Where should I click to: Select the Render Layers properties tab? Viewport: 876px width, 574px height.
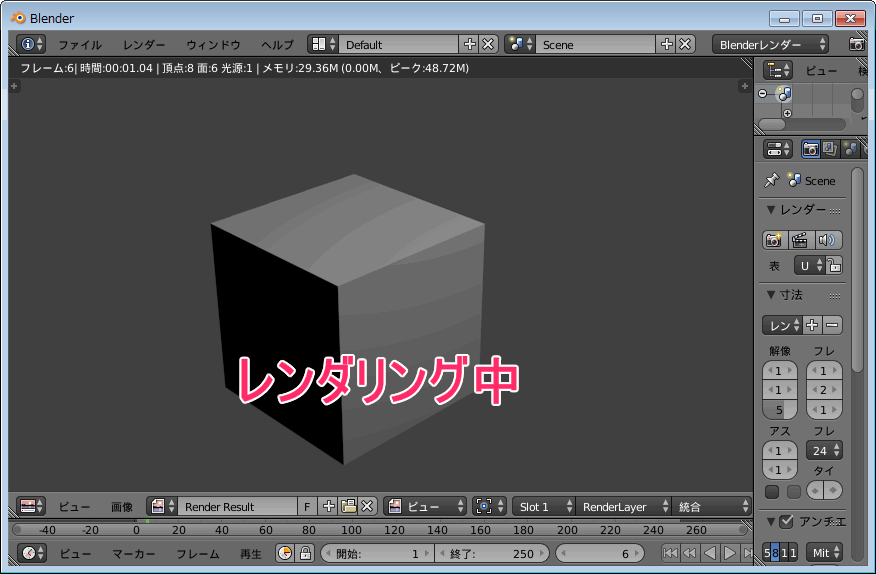(x=830, y=149)
